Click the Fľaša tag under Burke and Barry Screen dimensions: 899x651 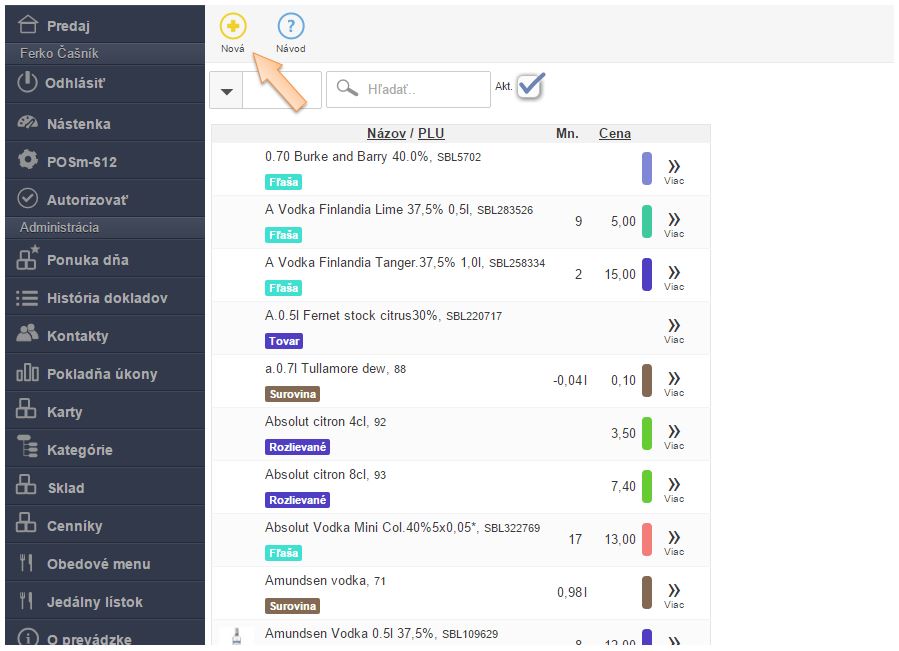coord(283,182)
